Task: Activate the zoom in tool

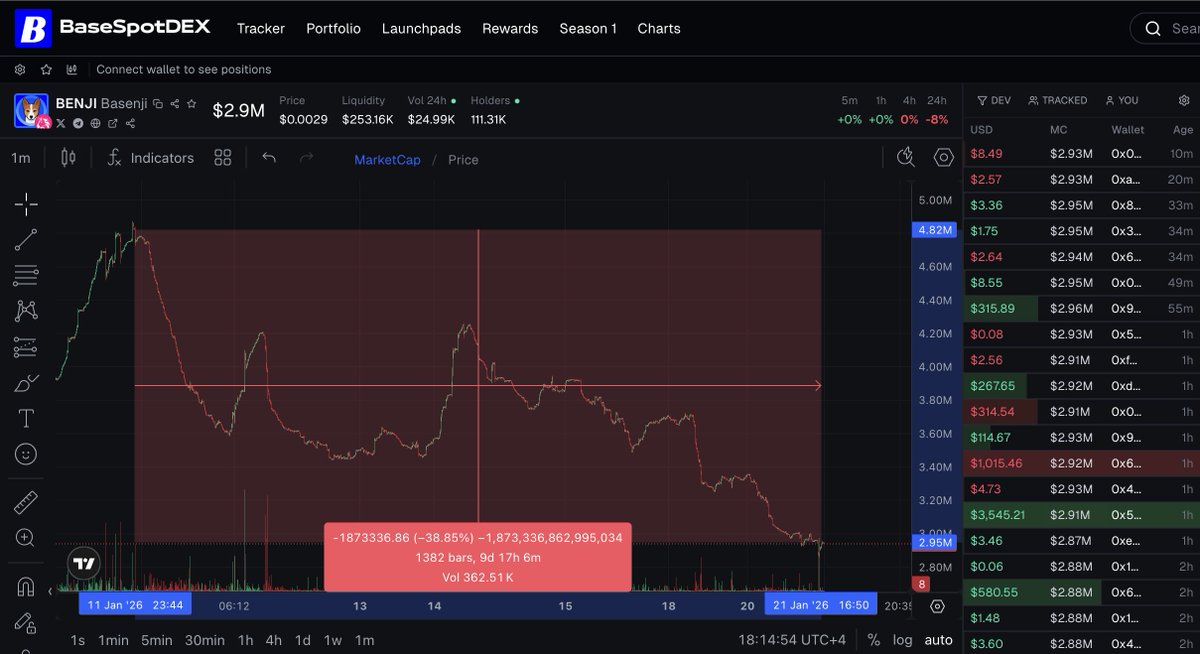Action: point(26,538)
